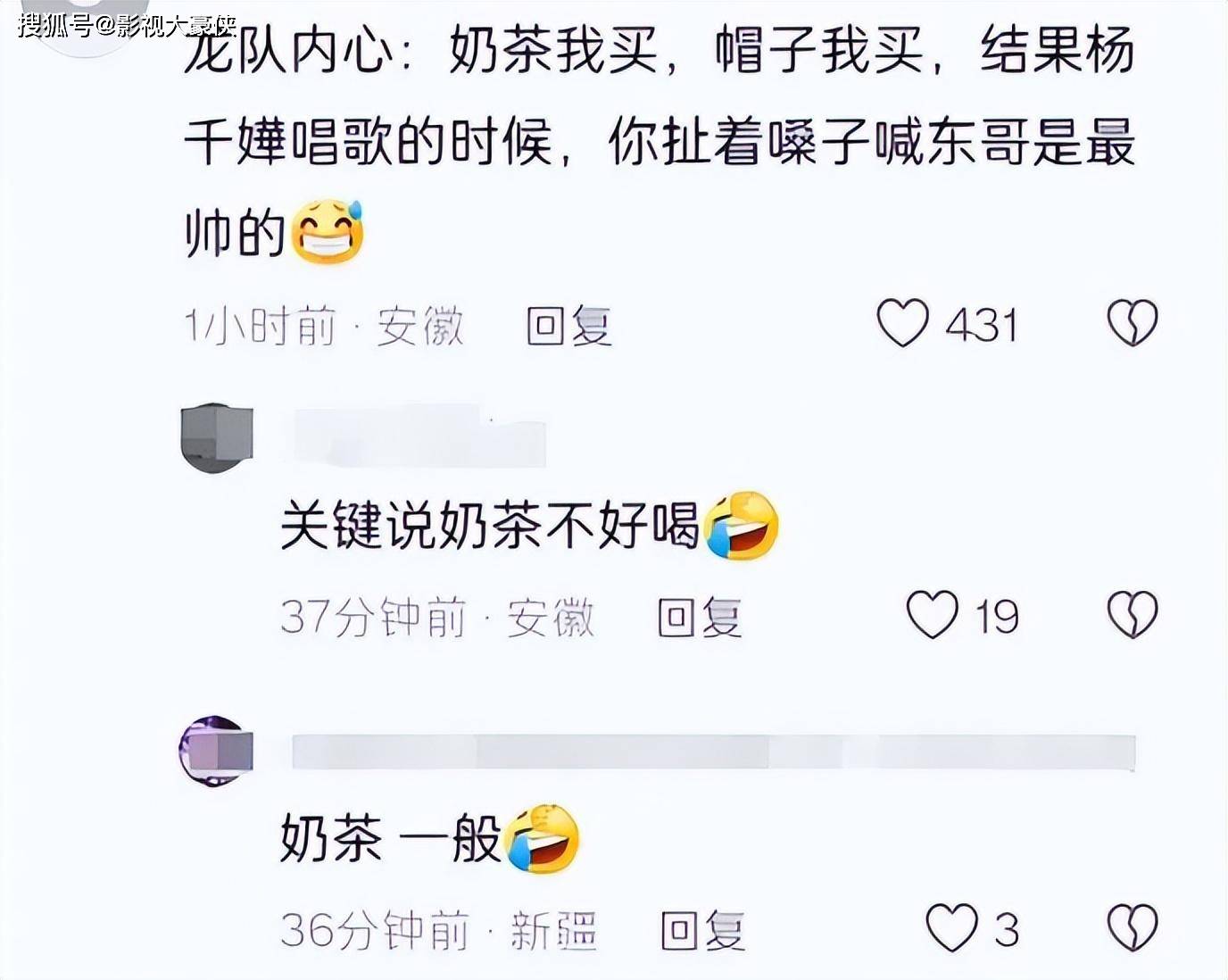Reply to the 龙队内心 comment via 回复
Viewport: 1228px width, 980px height.
pos(568,325)
